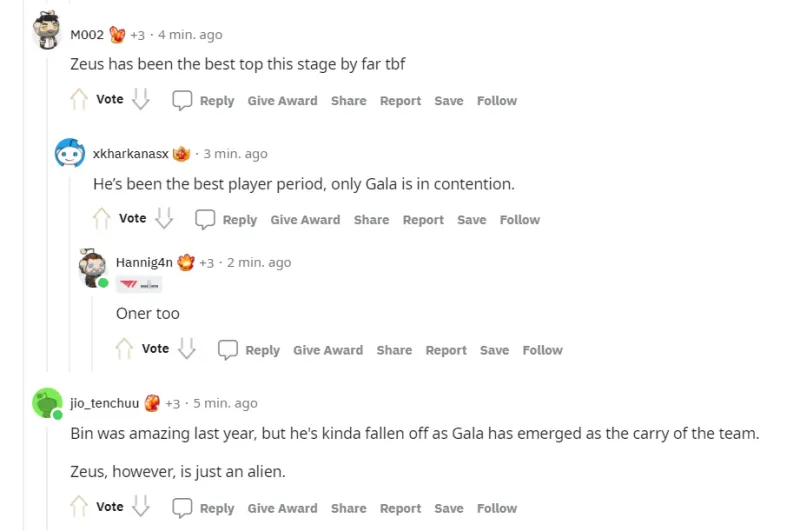Save M002's comment
Viewport: 800px width, 531px height.
click(x=449, y=100)
